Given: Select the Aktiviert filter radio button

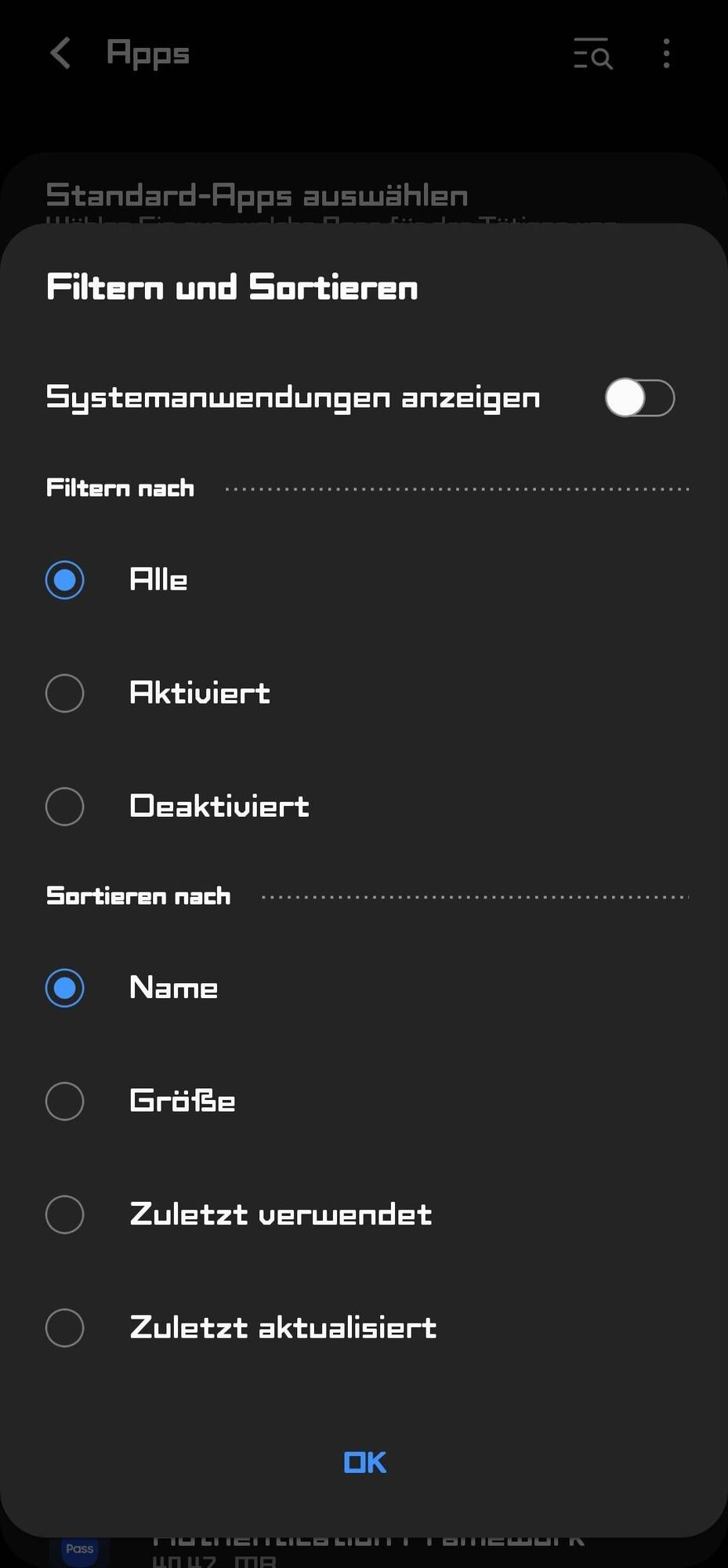Looking at the screenshot, I should [x=65, y=693].
